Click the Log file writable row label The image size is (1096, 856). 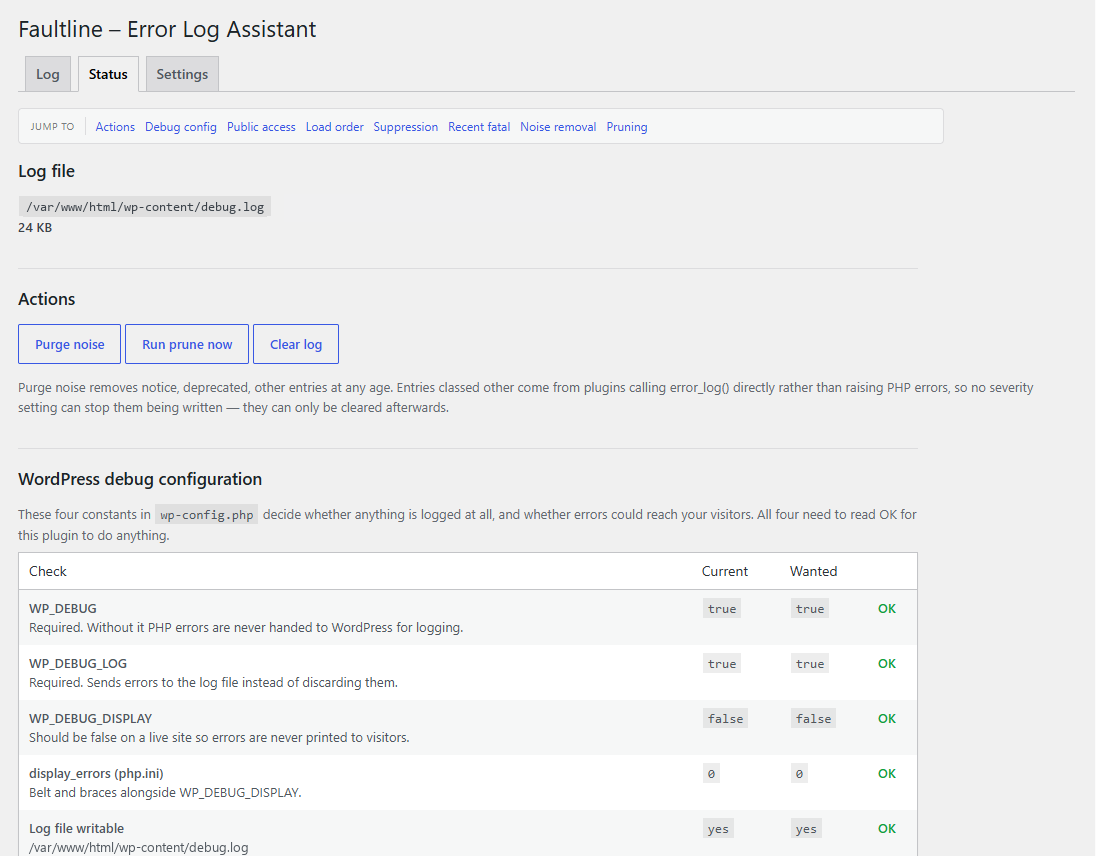(77, 829)
